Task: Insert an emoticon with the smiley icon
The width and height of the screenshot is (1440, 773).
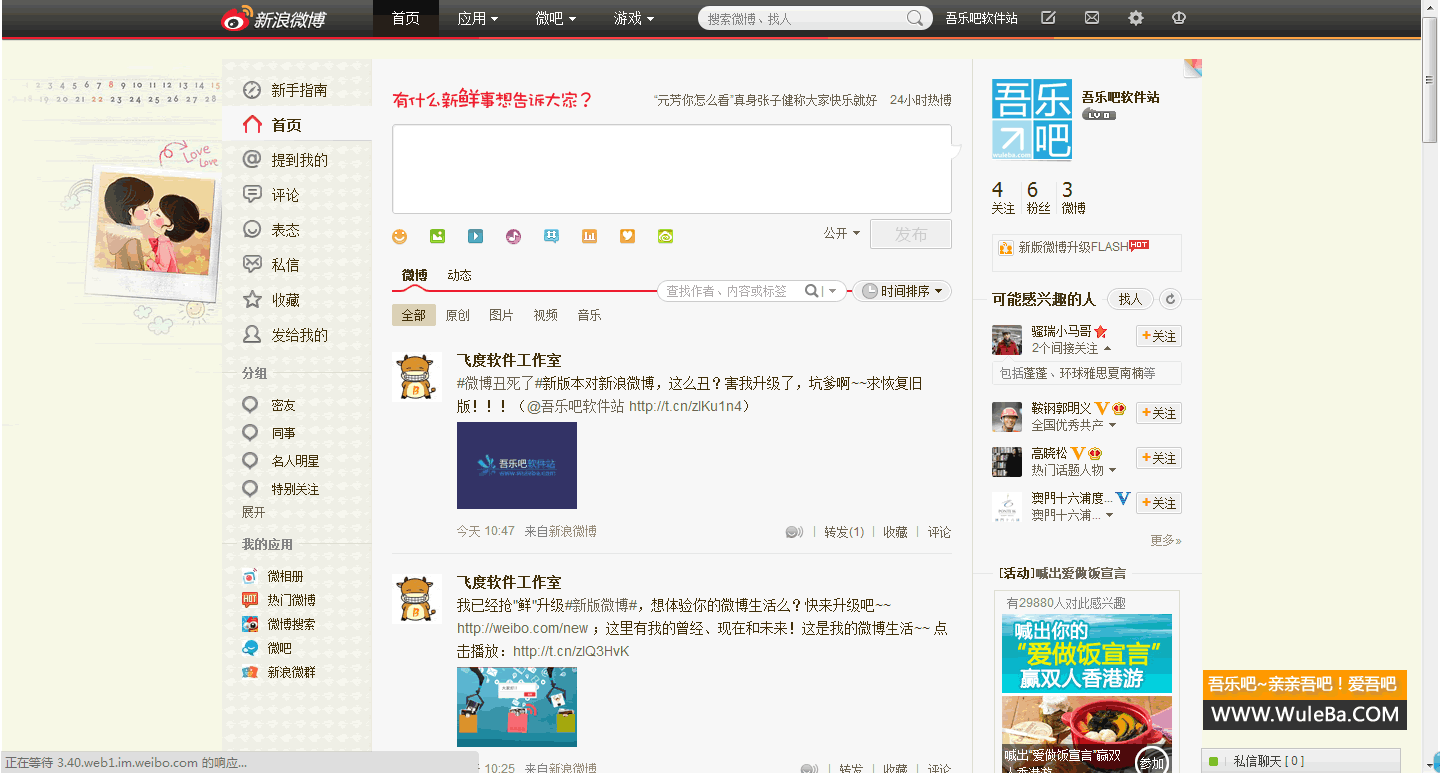Action: point(400,236)
